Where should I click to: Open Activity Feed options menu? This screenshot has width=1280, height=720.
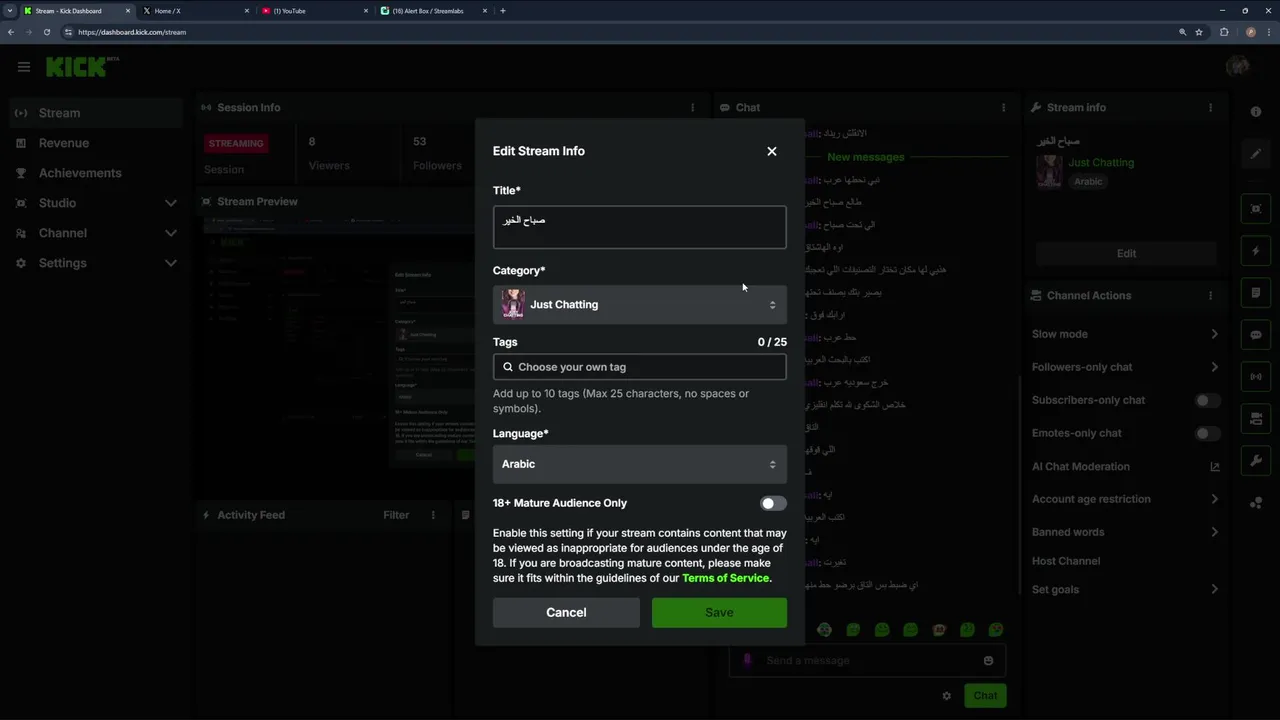433,515
